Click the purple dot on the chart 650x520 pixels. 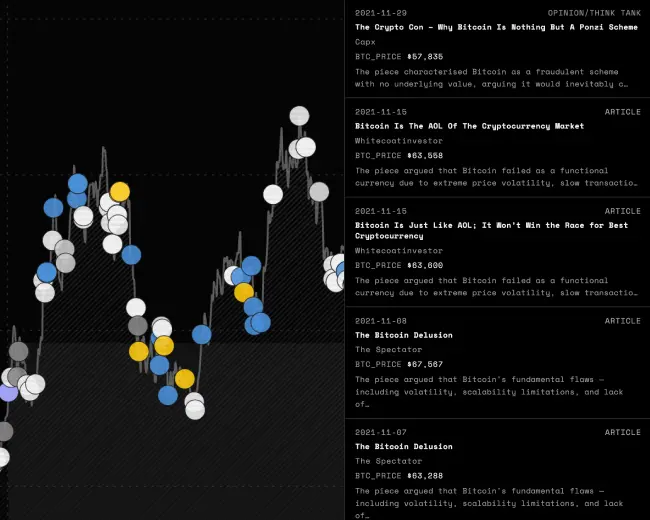point(8,391)
